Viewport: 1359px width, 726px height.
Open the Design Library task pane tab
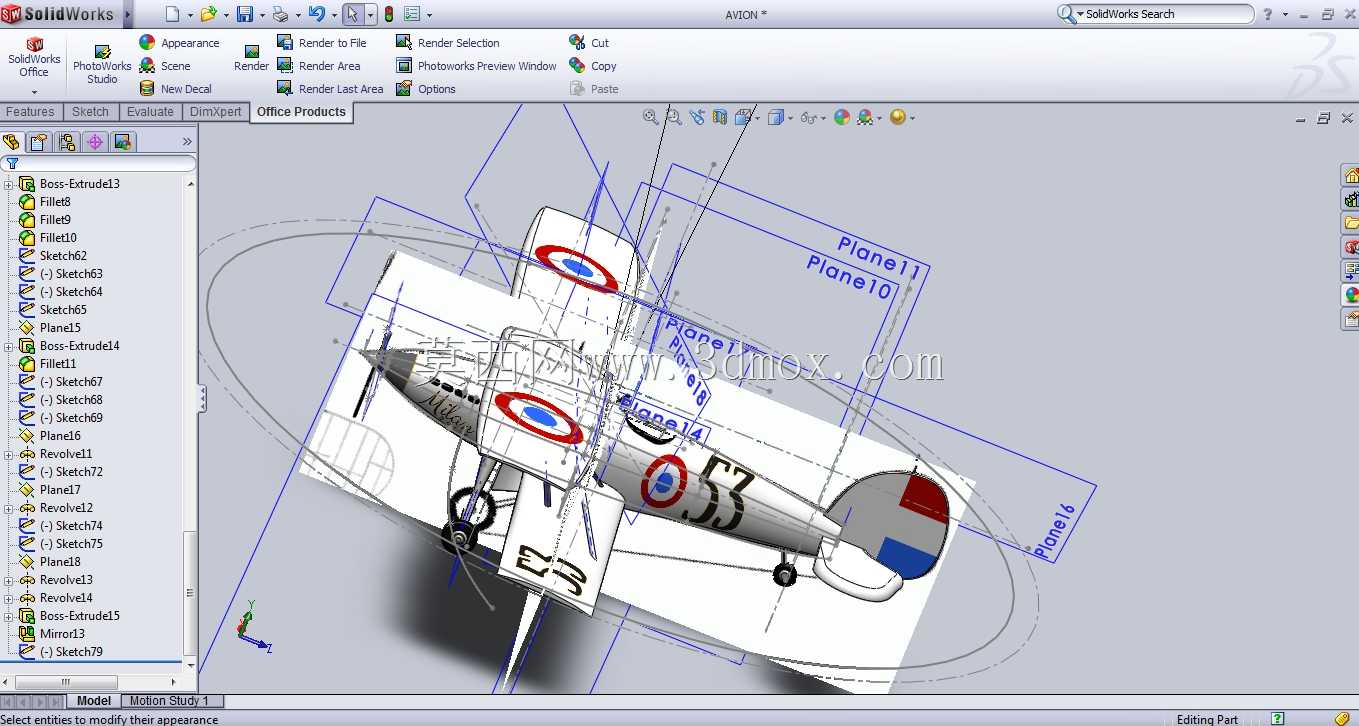1351,200
